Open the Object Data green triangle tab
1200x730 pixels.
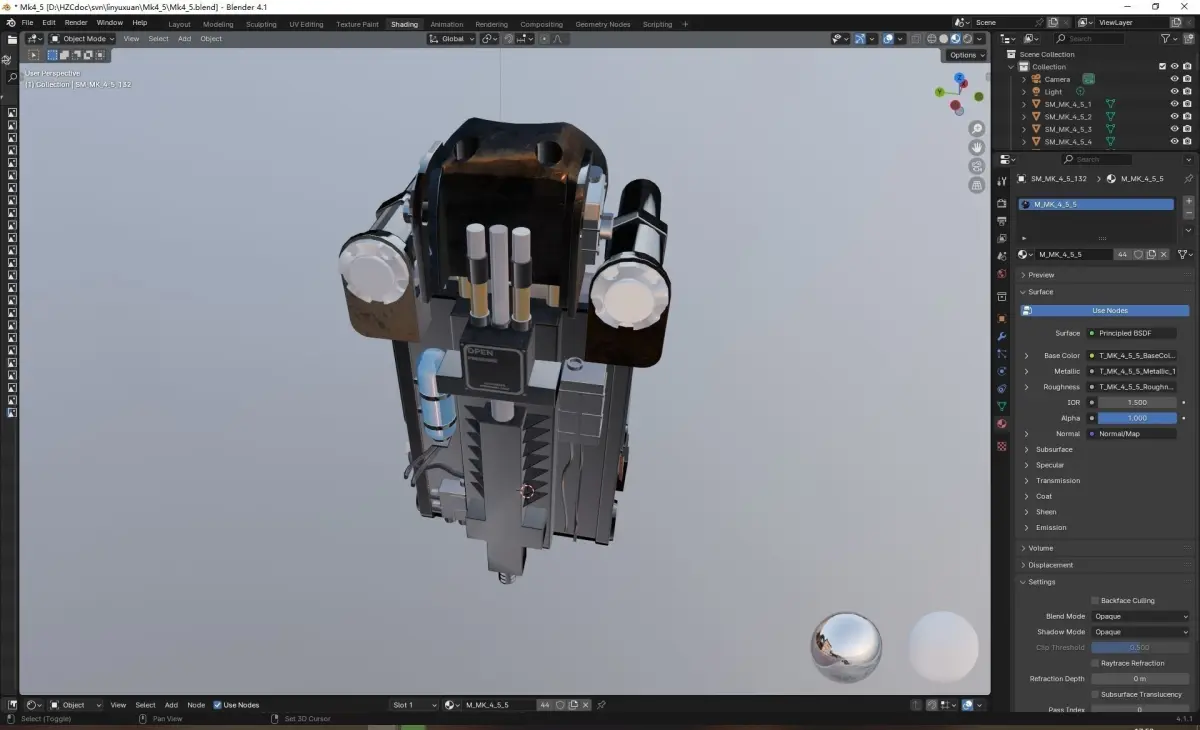point(1002,406)
